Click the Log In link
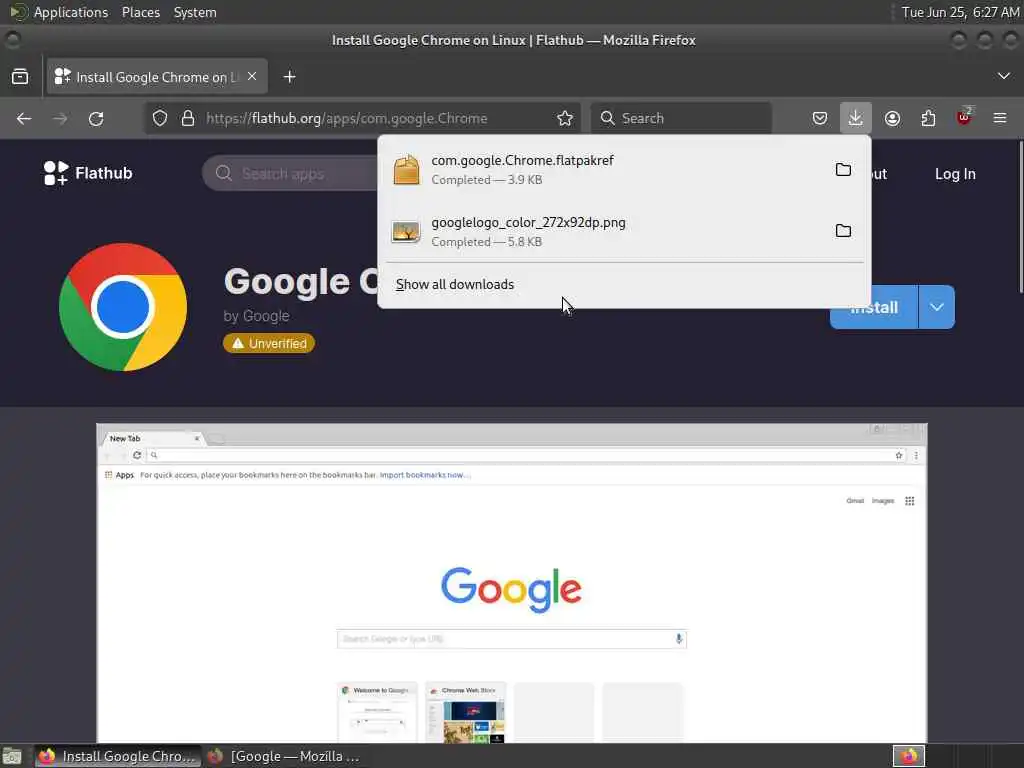The height and width of the screenshot is (768, 1024). [x=955, y=174]
